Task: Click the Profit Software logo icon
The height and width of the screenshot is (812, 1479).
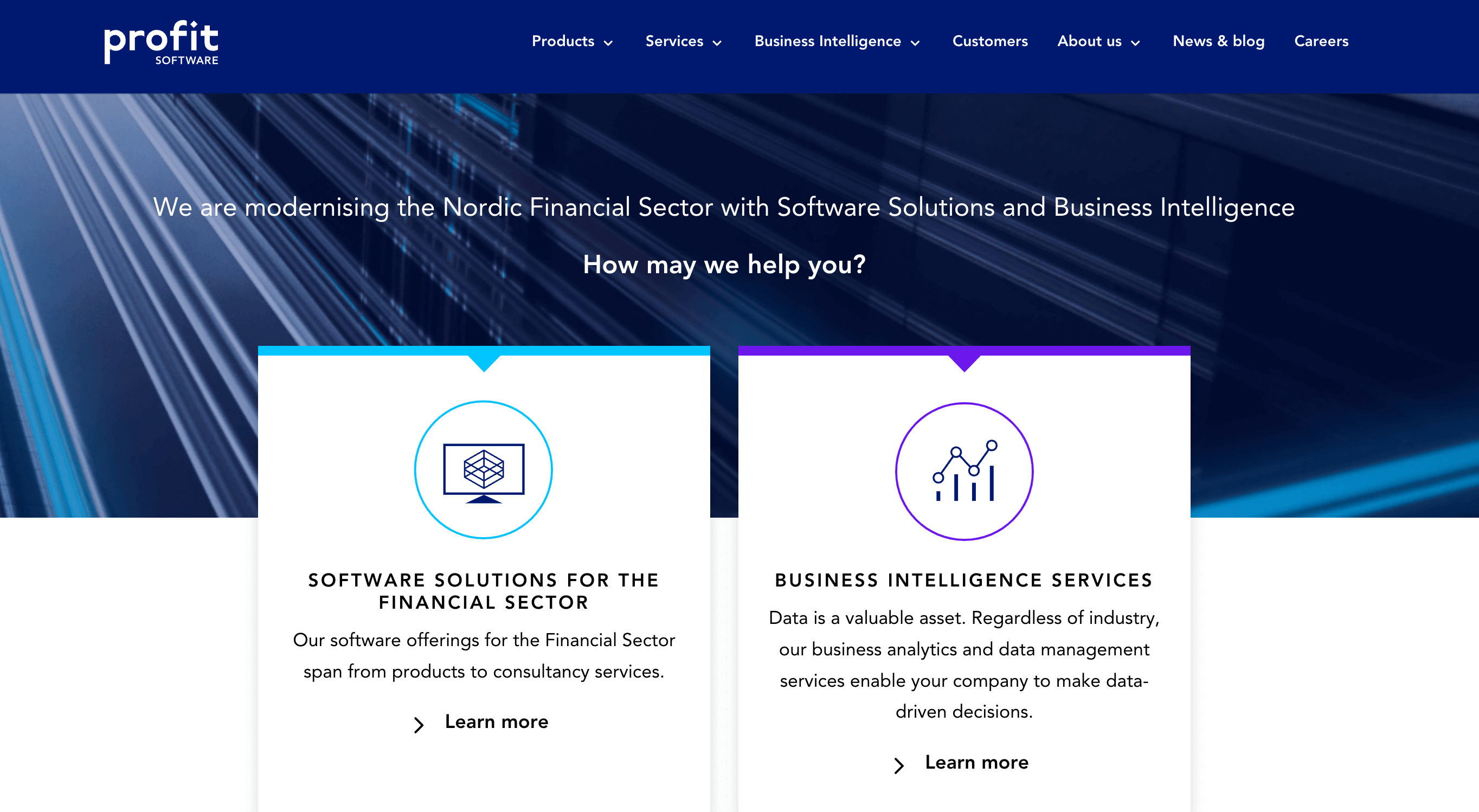Action: click(159, 42)
